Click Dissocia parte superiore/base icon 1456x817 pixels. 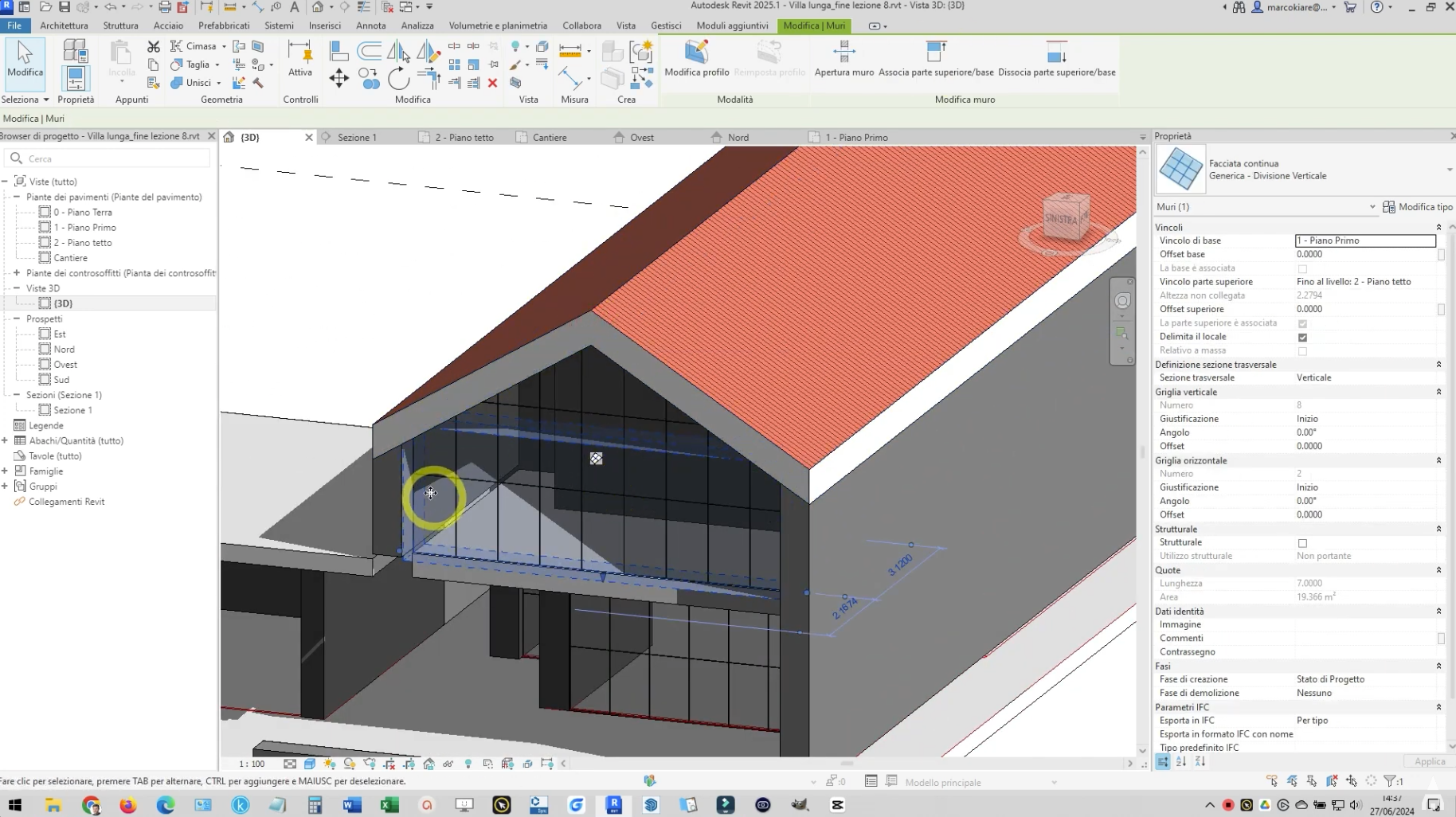pyautogui.click(x=1056, y=53)
